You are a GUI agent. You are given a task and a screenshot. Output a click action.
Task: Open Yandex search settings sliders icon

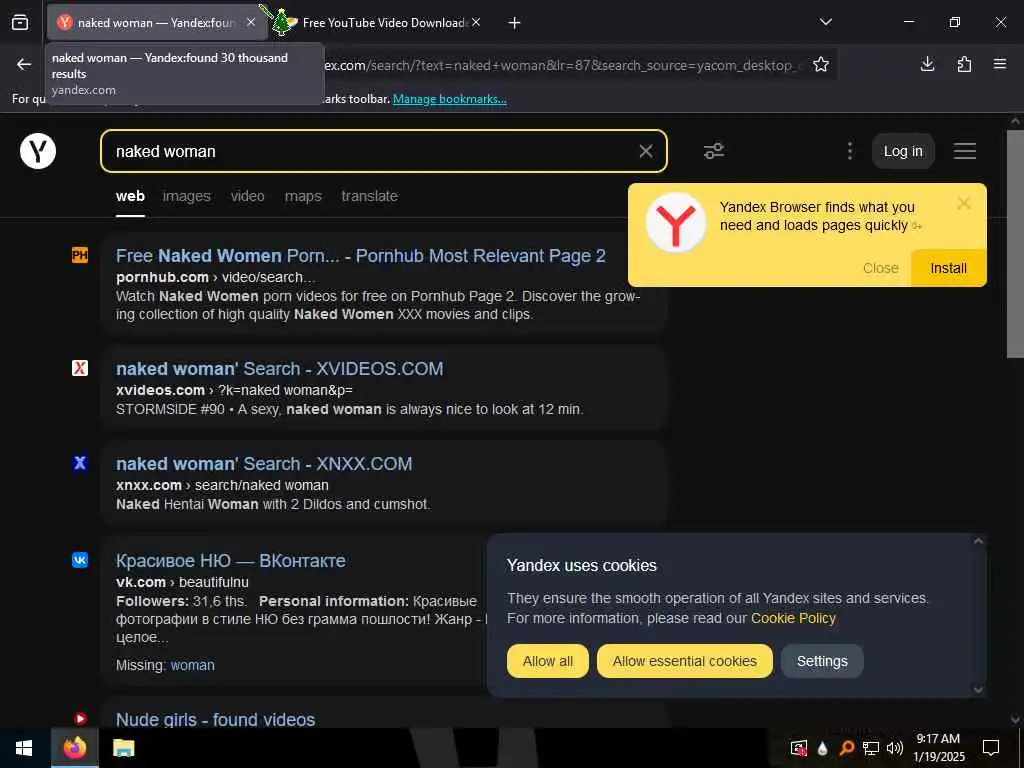(x=714, y=152)
